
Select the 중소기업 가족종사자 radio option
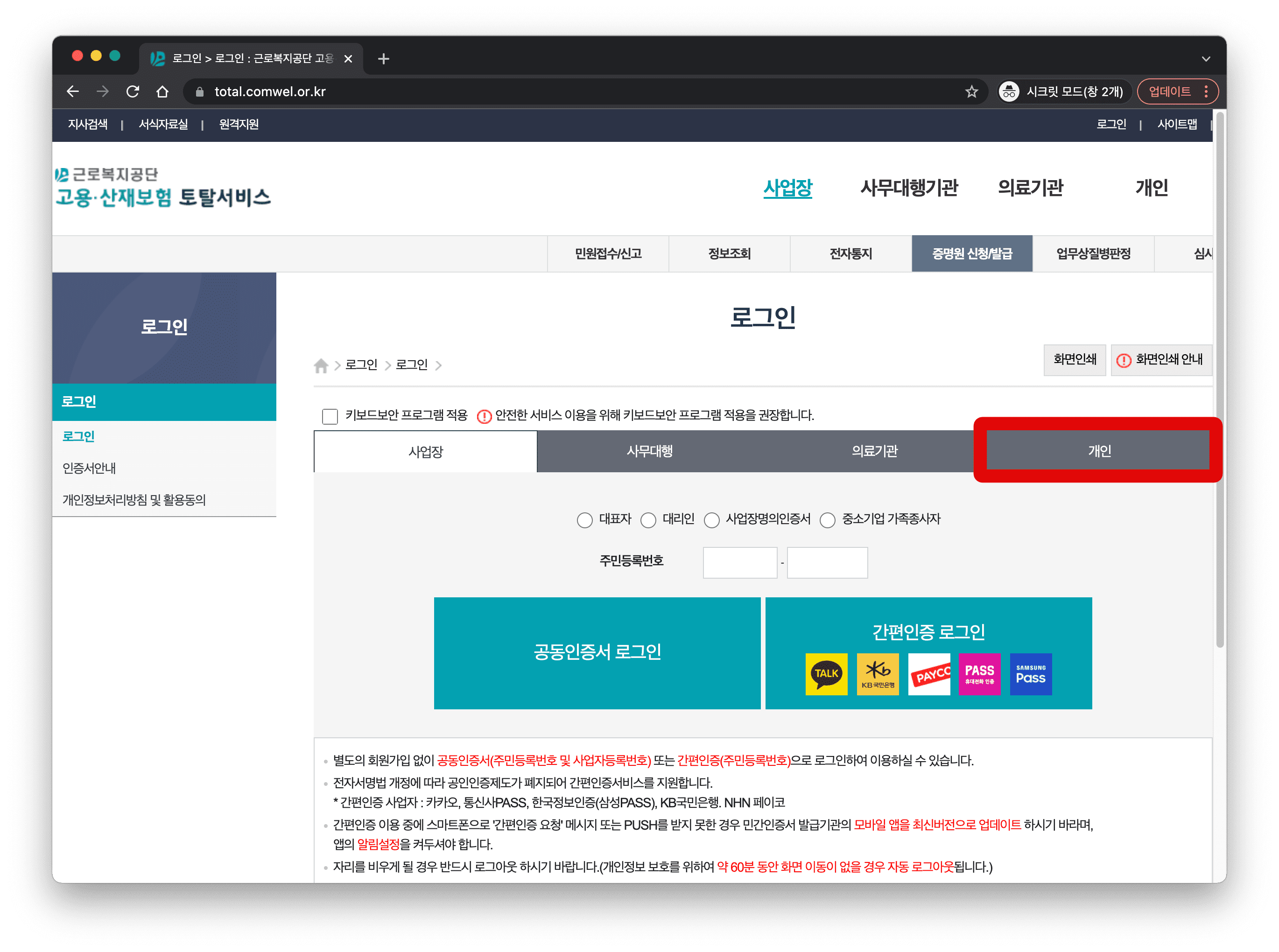(x=828, y=520)
